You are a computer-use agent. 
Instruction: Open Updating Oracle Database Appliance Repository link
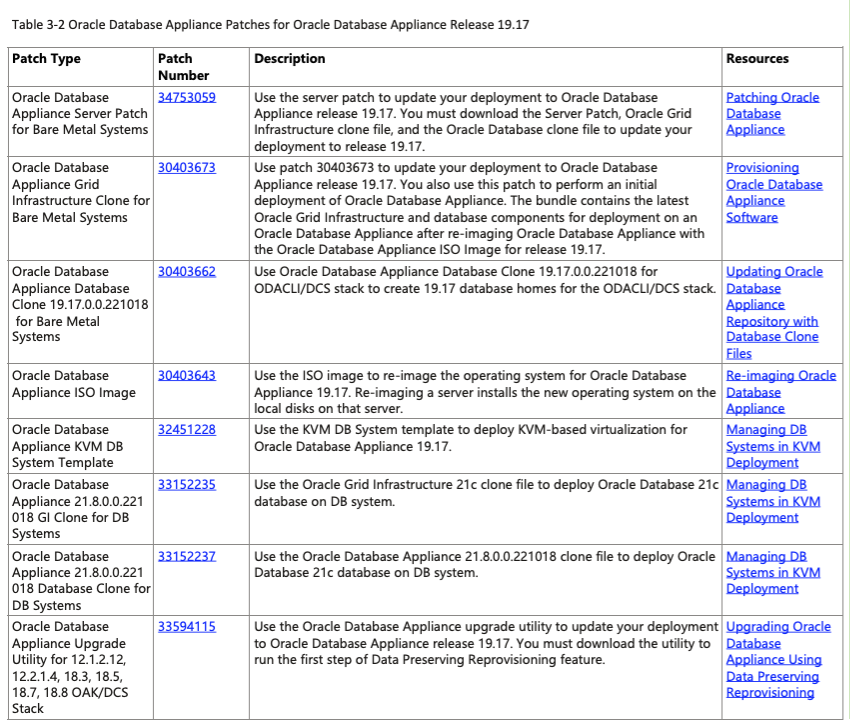[774, 313]
